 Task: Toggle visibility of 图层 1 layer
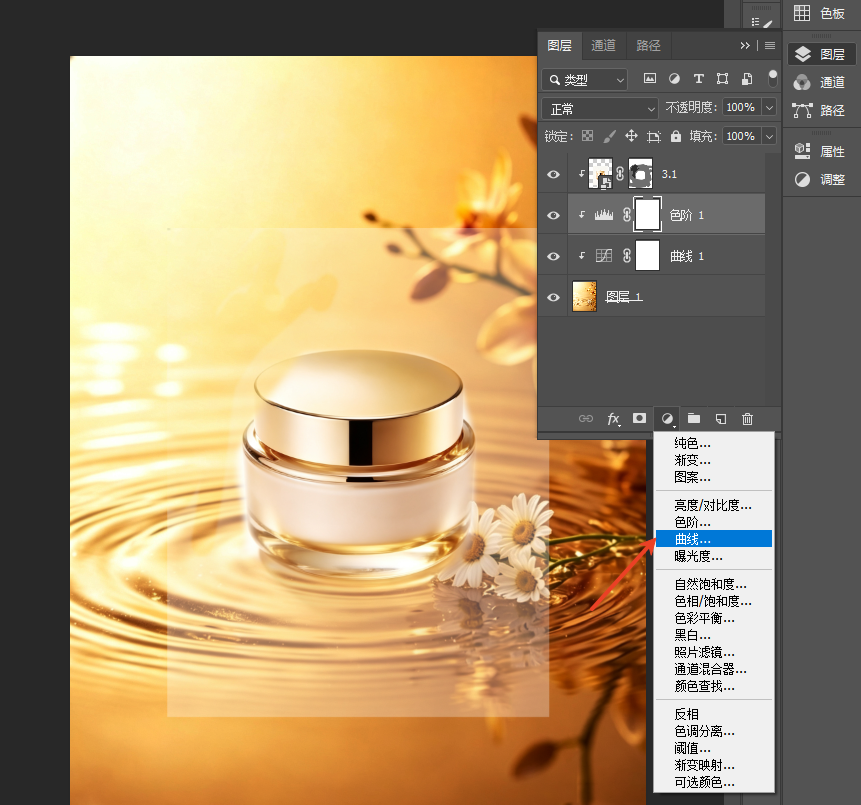(554, 297)
